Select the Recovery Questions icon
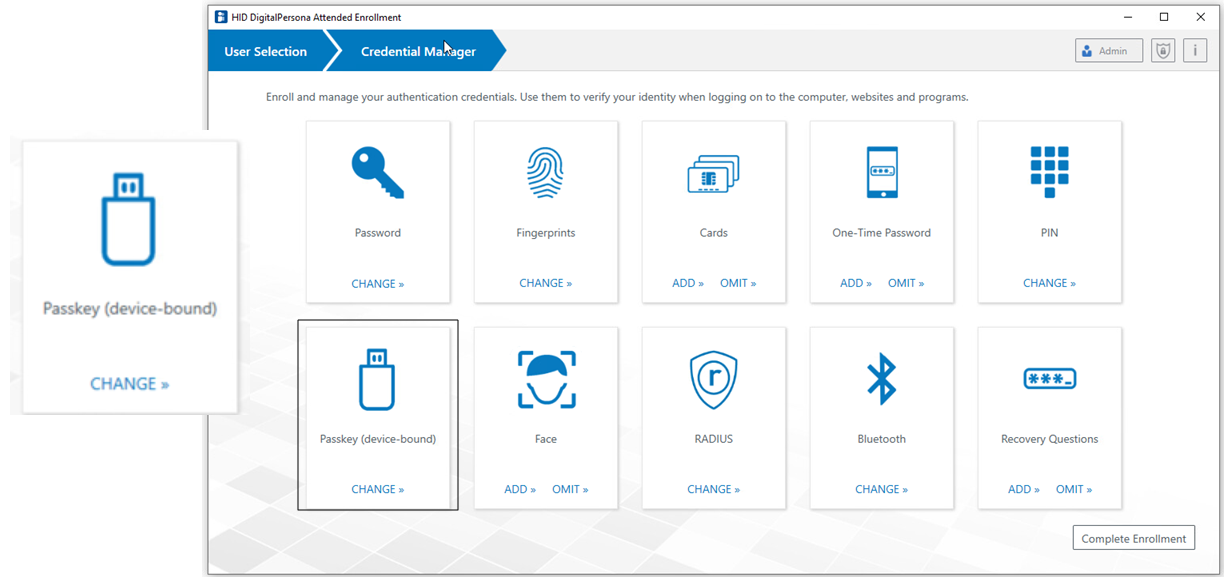Image resolution: width=1224 pixels, height=577 pixels. (x=1049, y=379)
